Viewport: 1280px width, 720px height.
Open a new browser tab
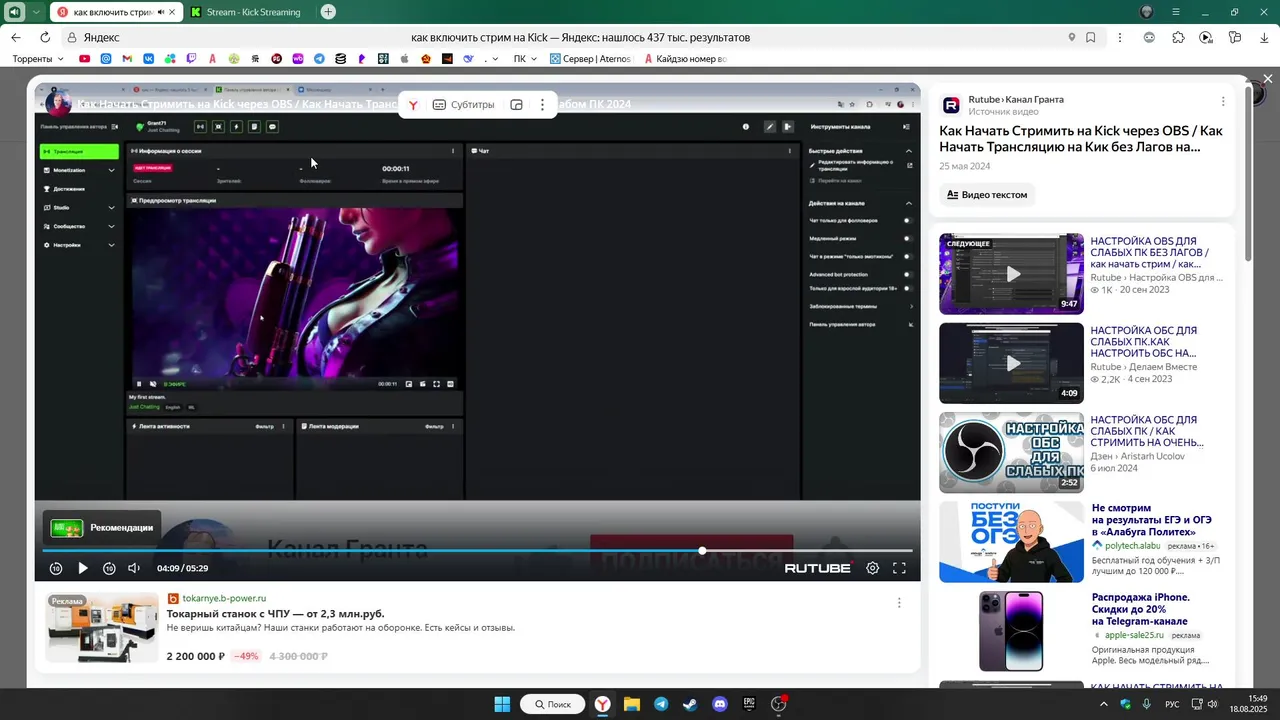[328, 12]
